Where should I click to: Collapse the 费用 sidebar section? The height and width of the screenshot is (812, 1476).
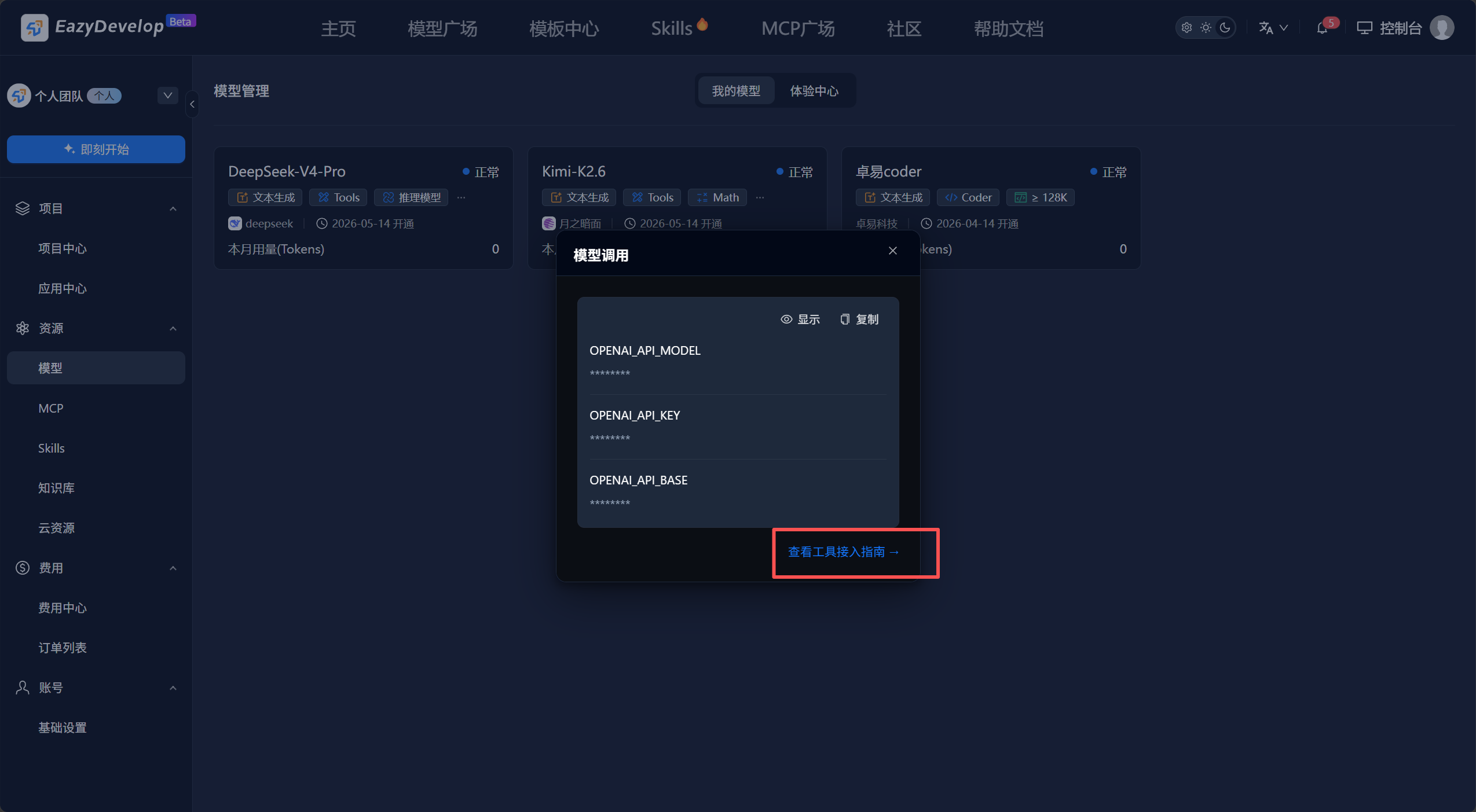(x=173, y=568)
